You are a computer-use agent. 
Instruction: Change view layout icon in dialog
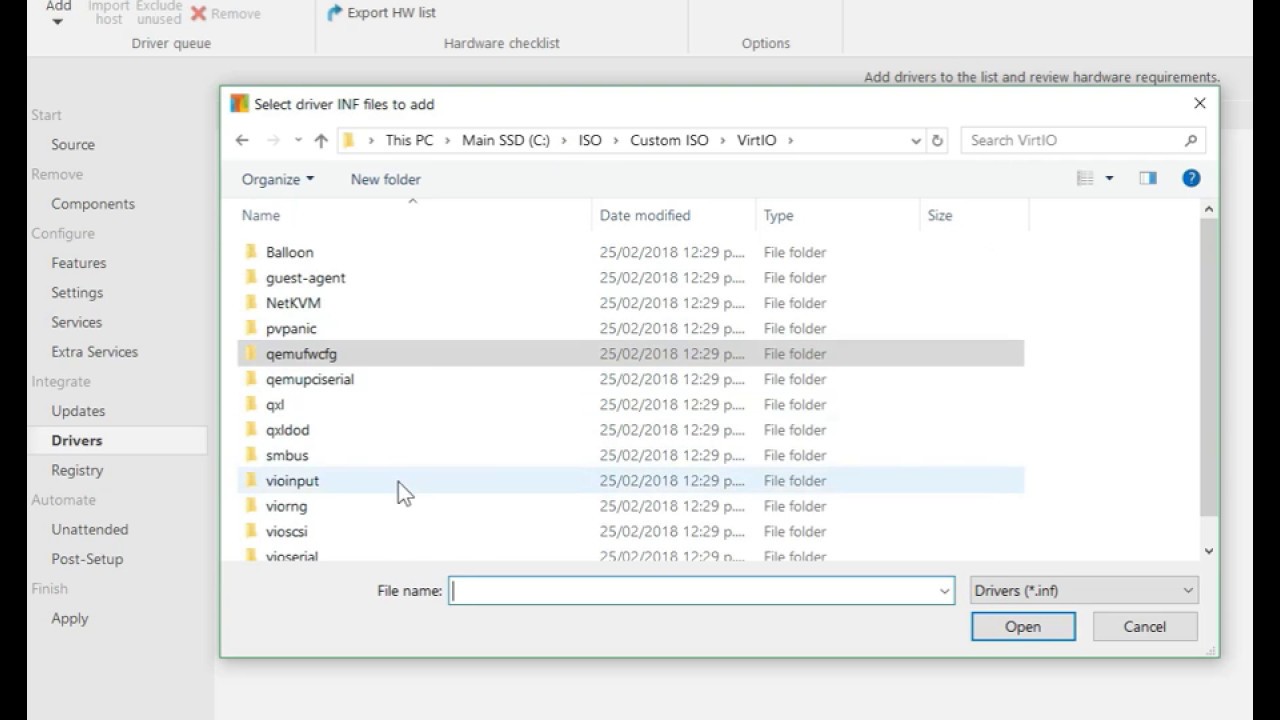tap(1085, 178)
